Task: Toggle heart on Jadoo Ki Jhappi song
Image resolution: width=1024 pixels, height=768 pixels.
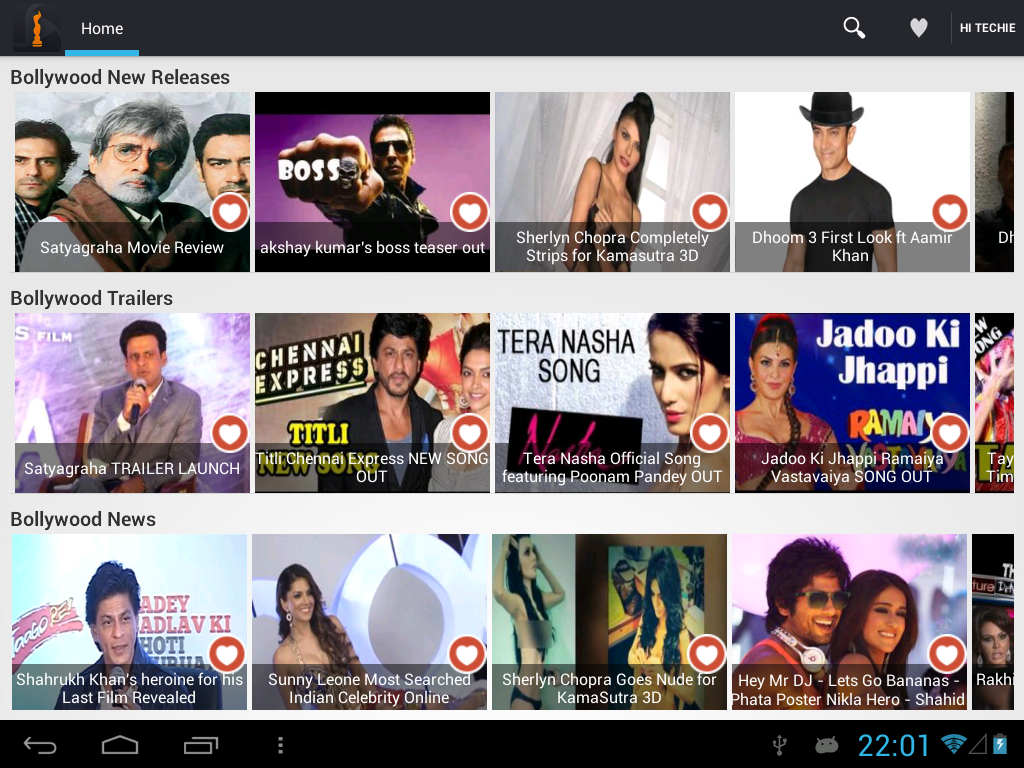Action: click(x=950, y=433)
